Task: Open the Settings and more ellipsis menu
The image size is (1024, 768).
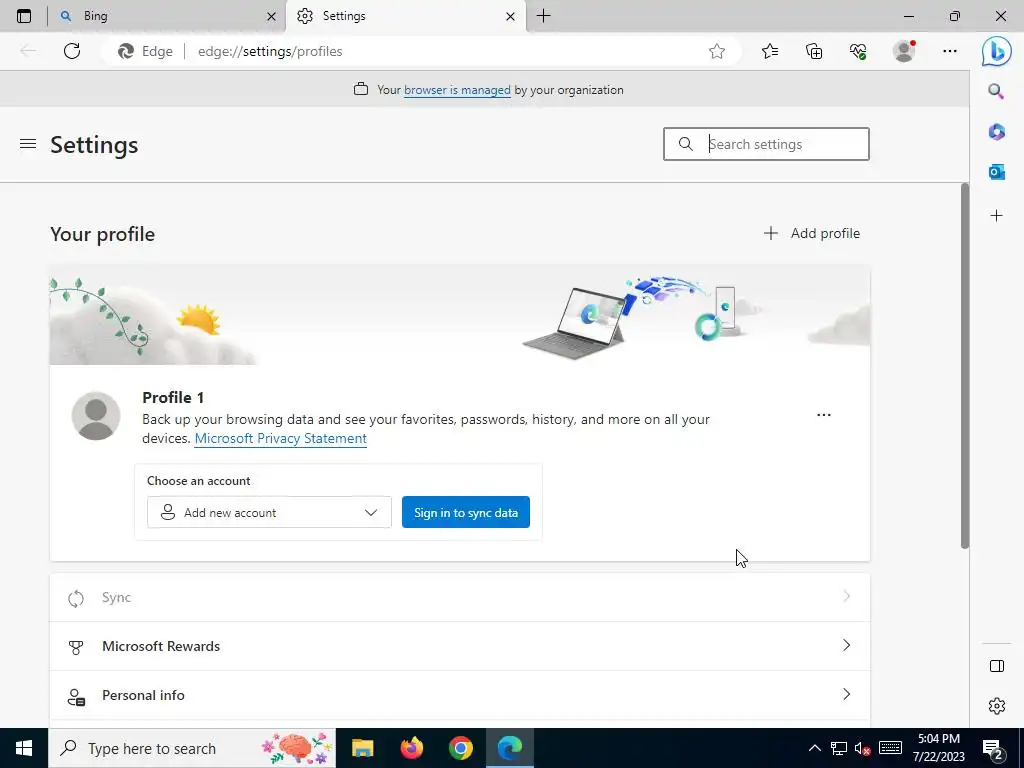Action: [950, 51]
